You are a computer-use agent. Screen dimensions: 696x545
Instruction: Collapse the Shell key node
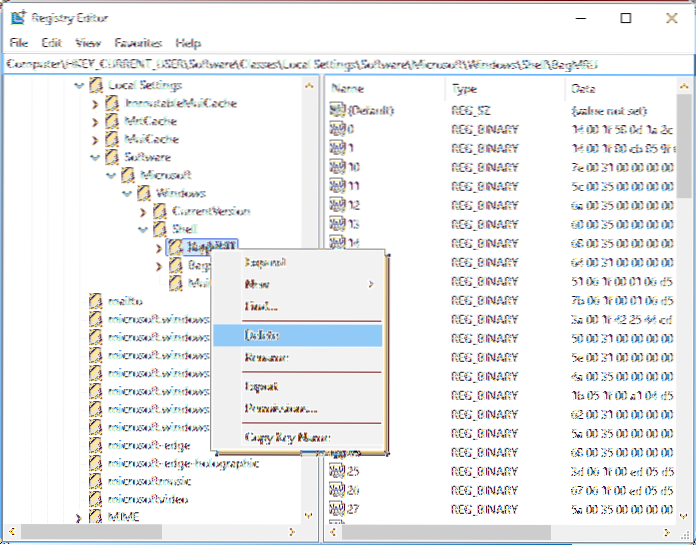[x=144, y=229]
